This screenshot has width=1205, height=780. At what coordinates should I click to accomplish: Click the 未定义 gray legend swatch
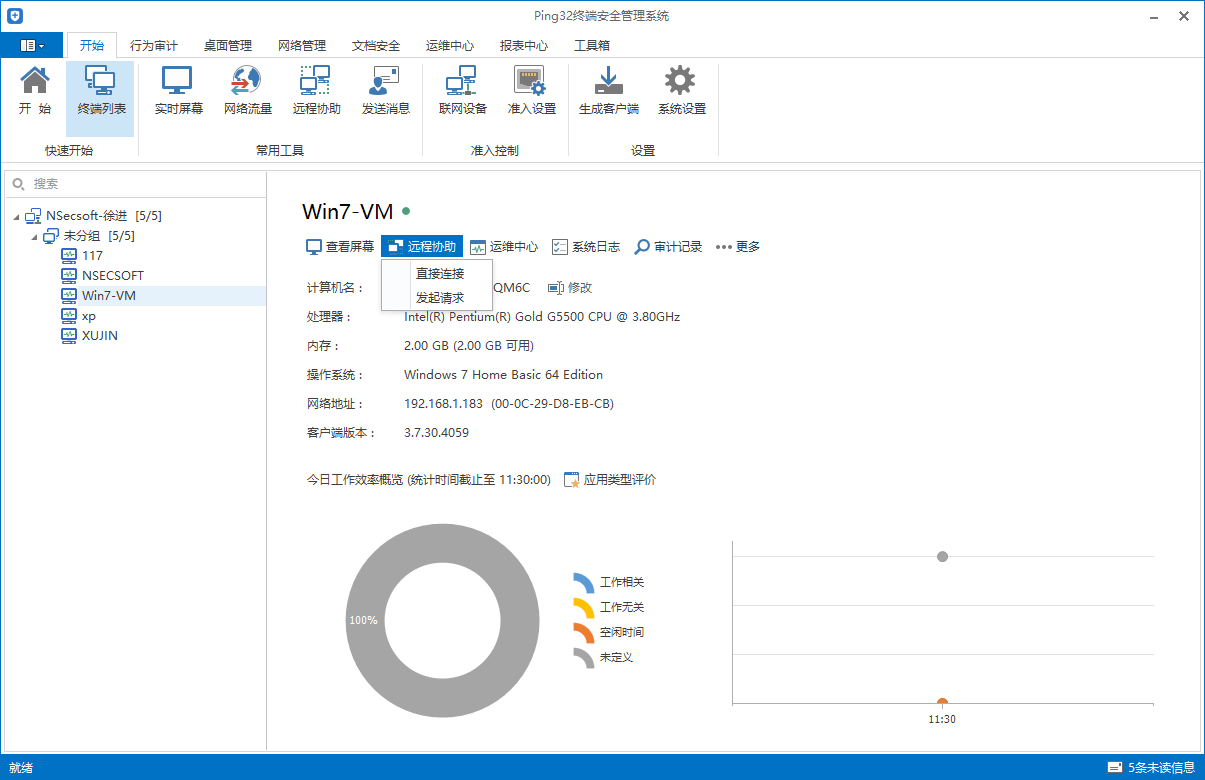[x=584, y=658]
